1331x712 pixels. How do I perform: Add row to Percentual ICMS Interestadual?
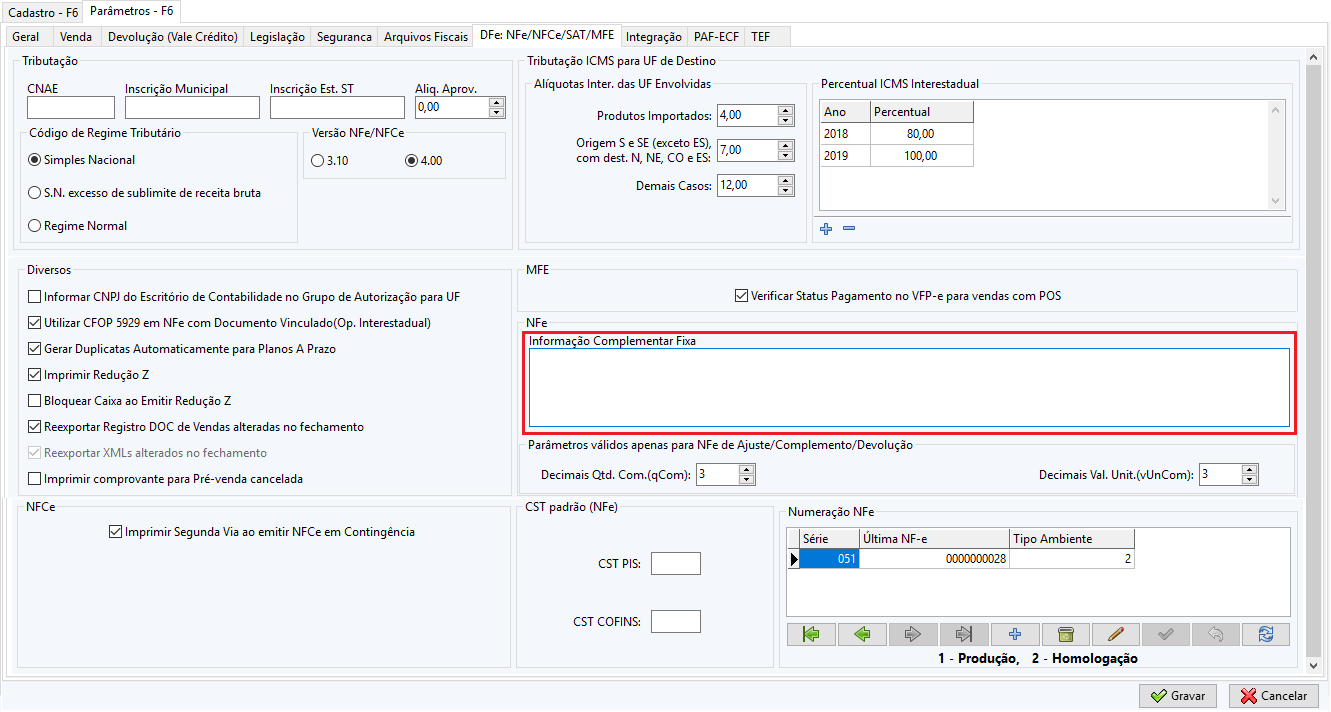(x=826, y=229)
